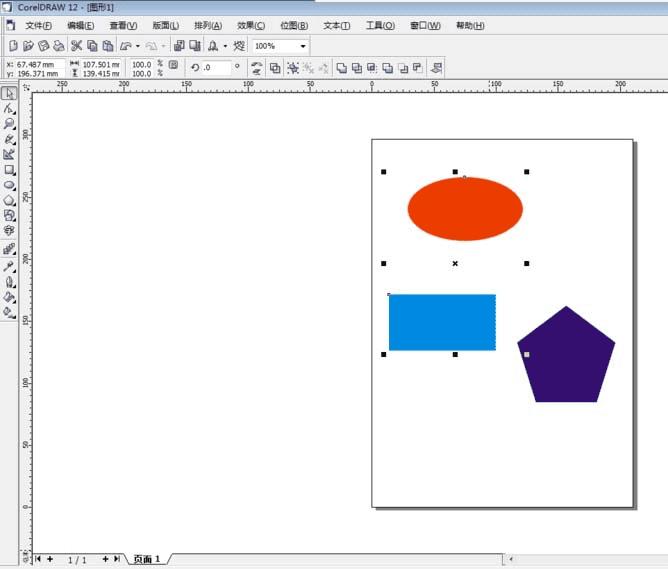This screenshot has height=569, width=668.
Task: Choose the Ellipse tool in the toolbox
Action: click(x=9, y=185)
